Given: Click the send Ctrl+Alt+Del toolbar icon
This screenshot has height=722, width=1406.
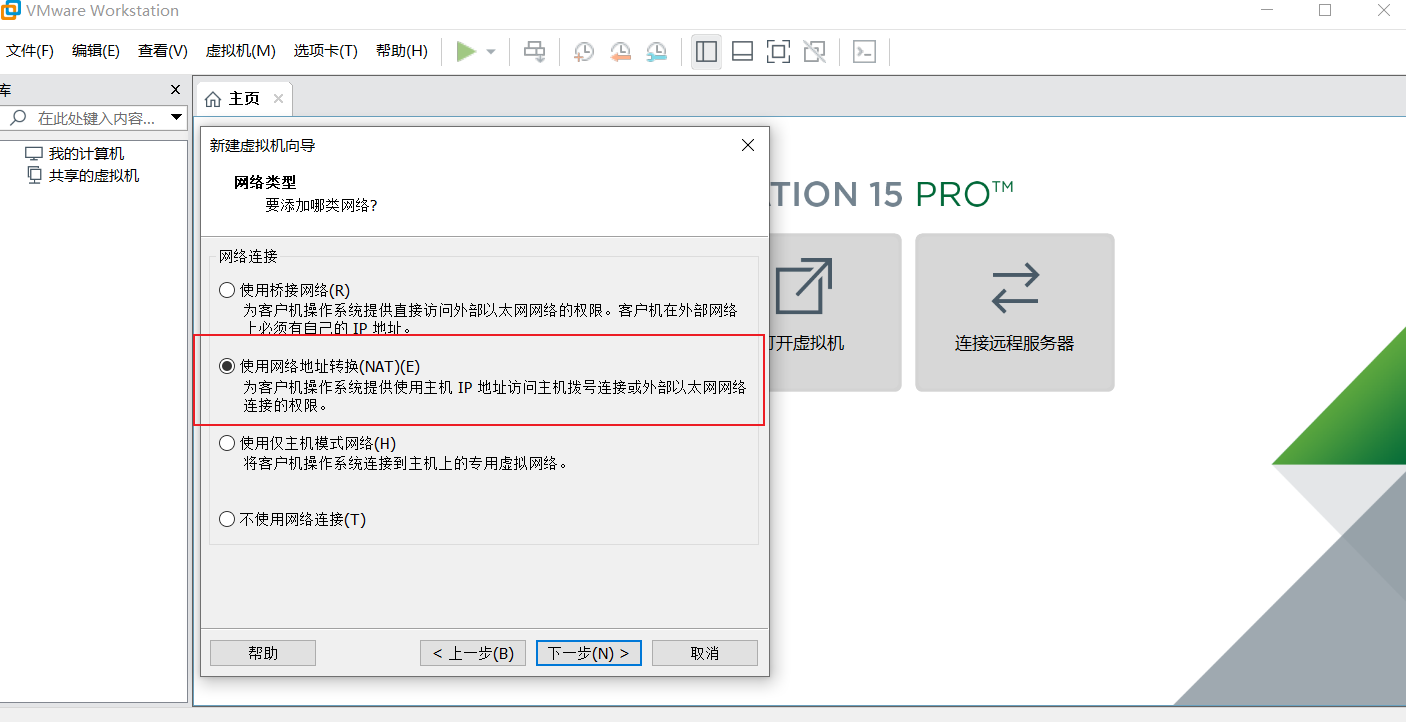Looking at the screenshot, I should pyautogui.click(x=535, y=52).
